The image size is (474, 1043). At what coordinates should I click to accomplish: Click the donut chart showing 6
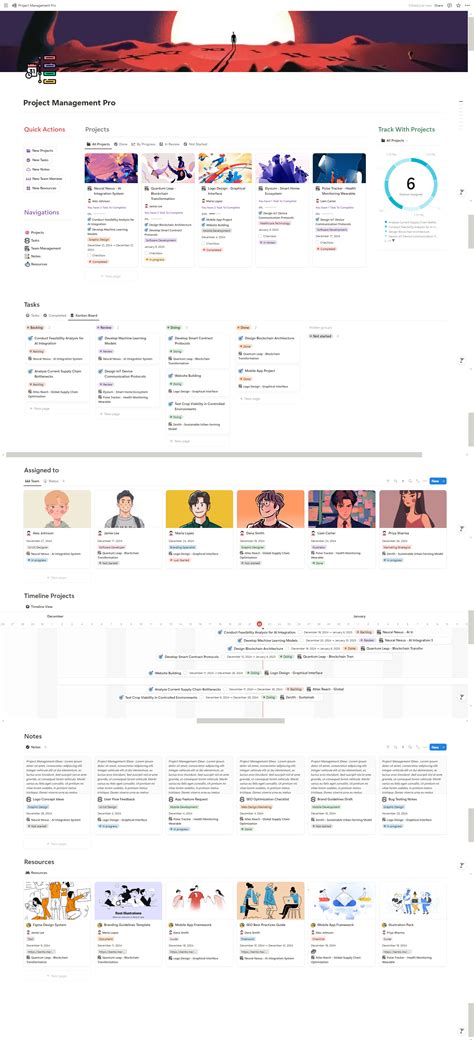410,184
